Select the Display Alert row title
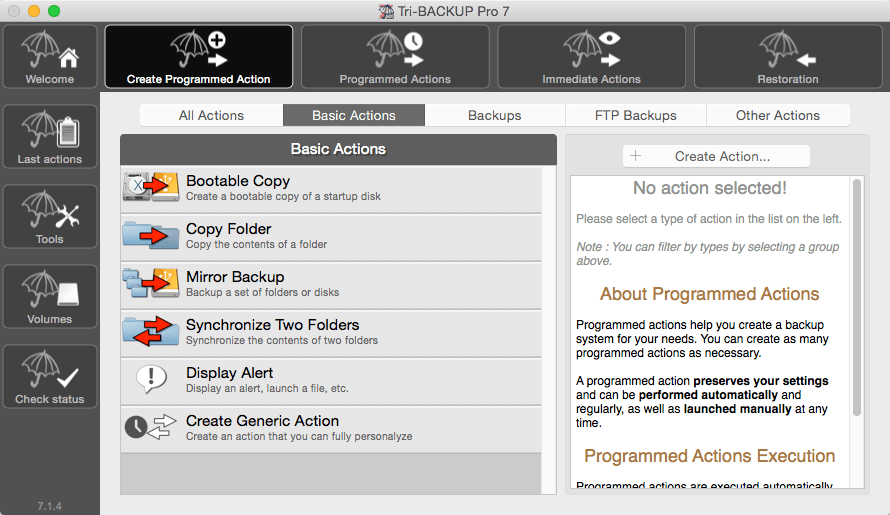 click(x=229, y=372)
